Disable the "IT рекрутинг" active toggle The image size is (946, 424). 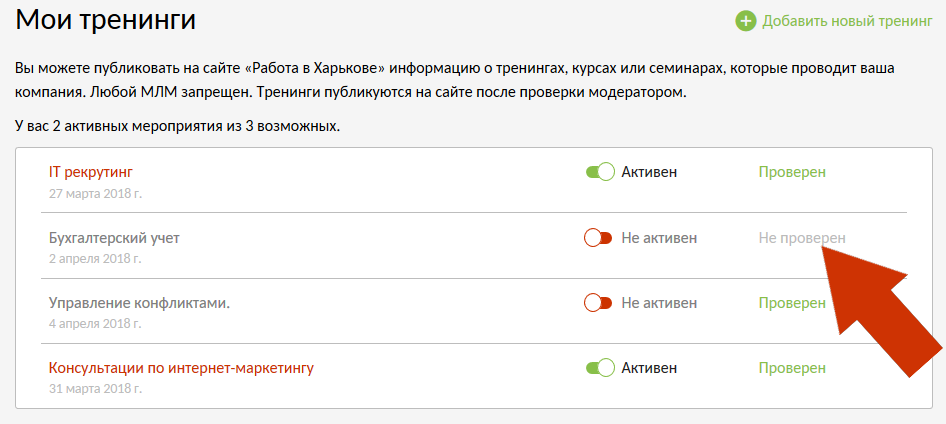coord(599,172)
